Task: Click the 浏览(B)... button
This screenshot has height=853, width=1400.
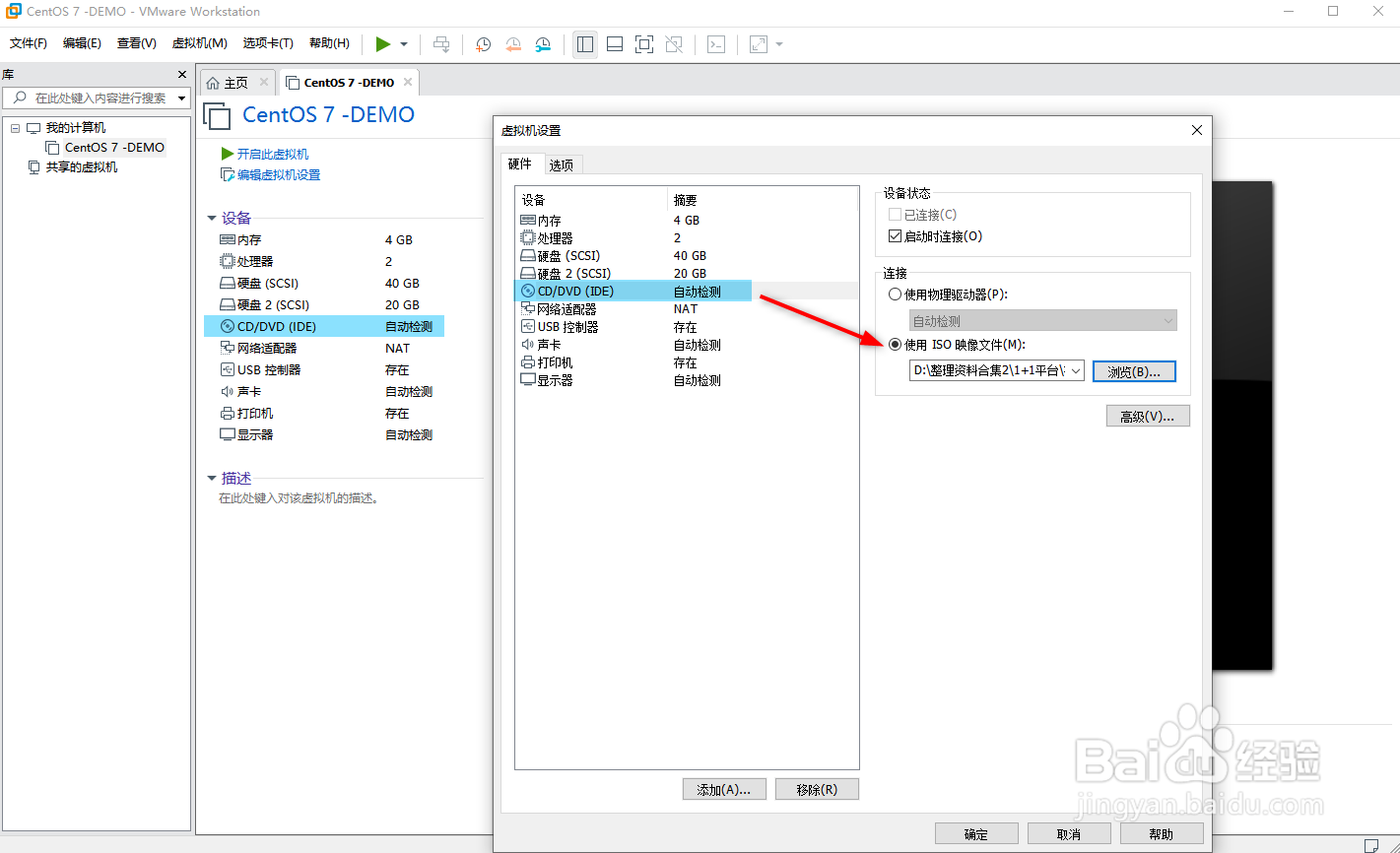Action: pyautogui.click(x=1134, y=372)
